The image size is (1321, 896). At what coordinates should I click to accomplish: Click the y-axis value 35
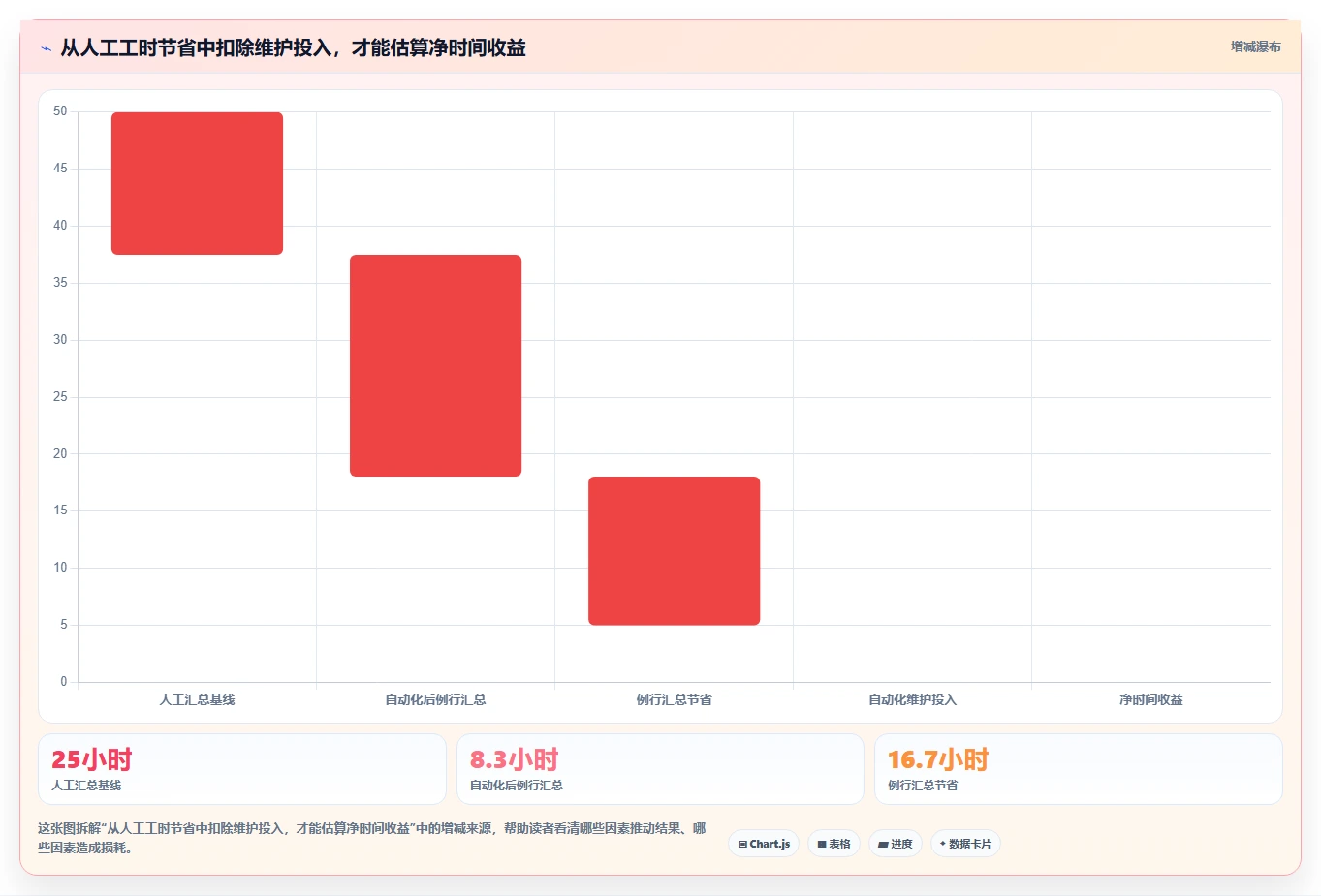pyautogui.click(x=60, y=283)
